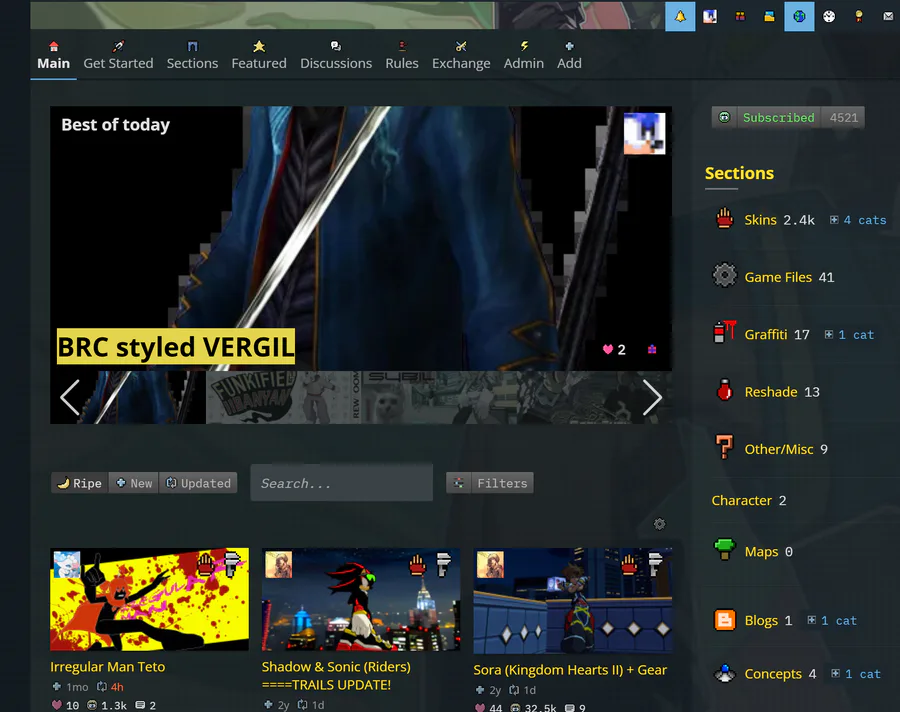900x712 pixels.
Task: Click the globe icon in the top bar
Action: pos(799,16)
